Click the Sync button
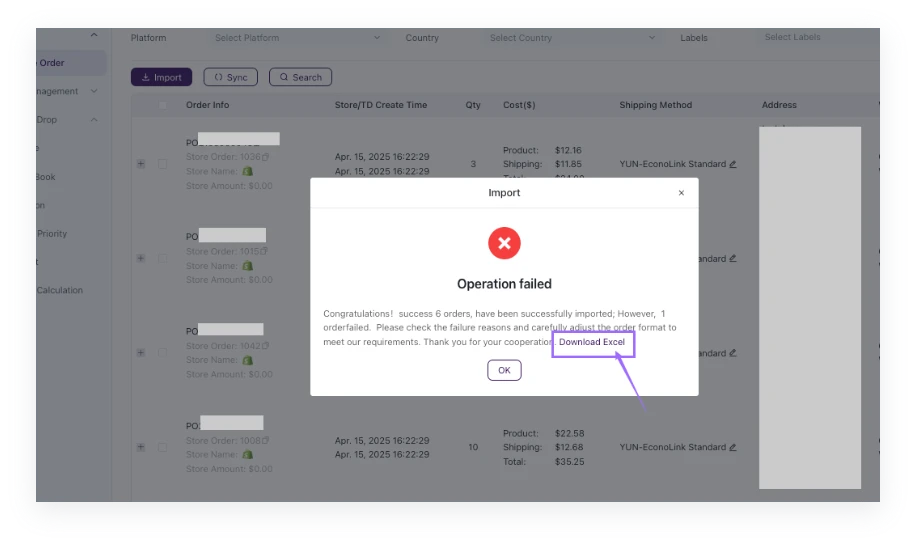 pyautogui.click(x=230, y=77)
